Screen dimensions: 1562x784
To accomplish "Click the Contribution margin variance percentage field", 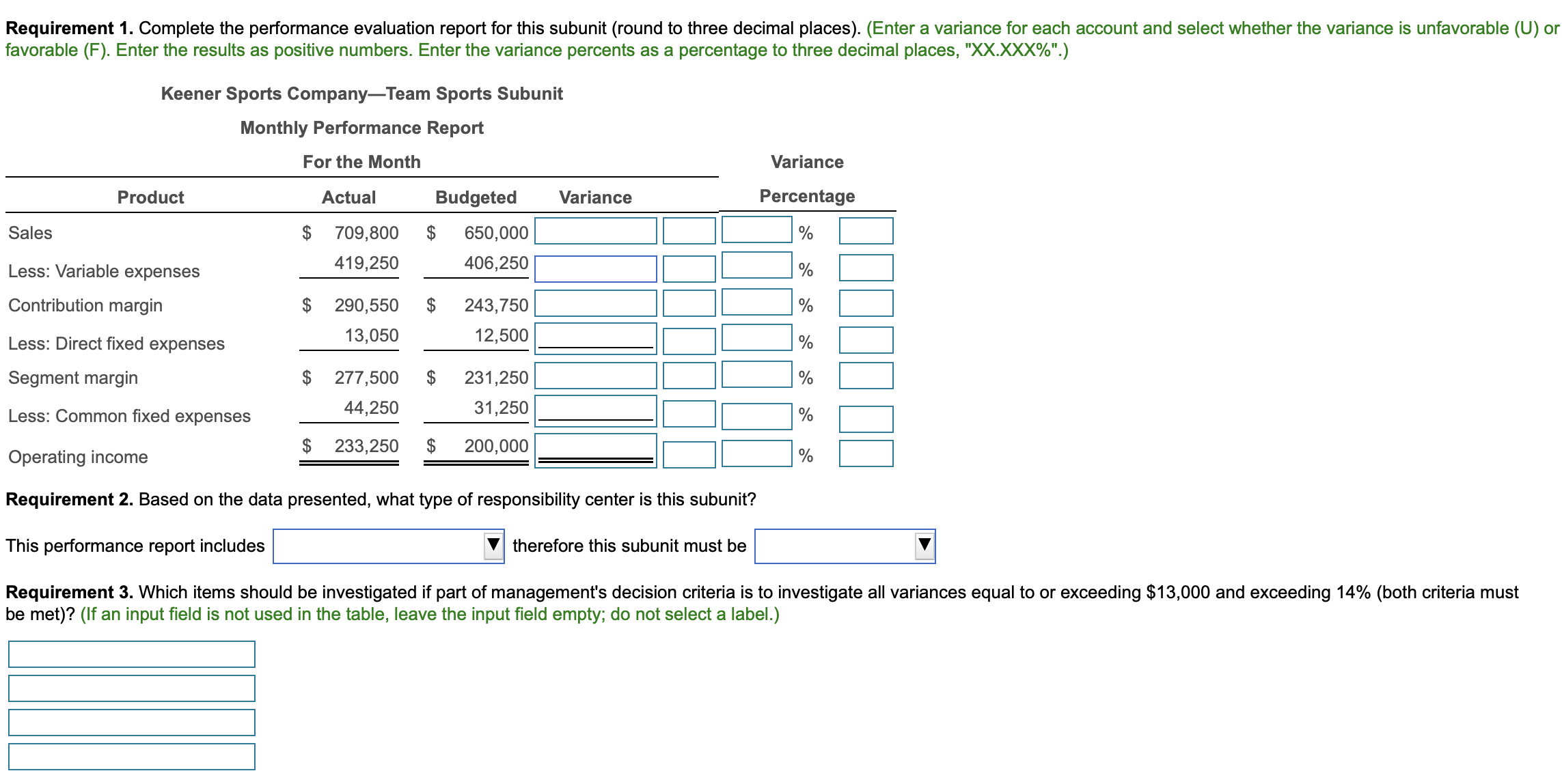I will (x=756, y=302).
